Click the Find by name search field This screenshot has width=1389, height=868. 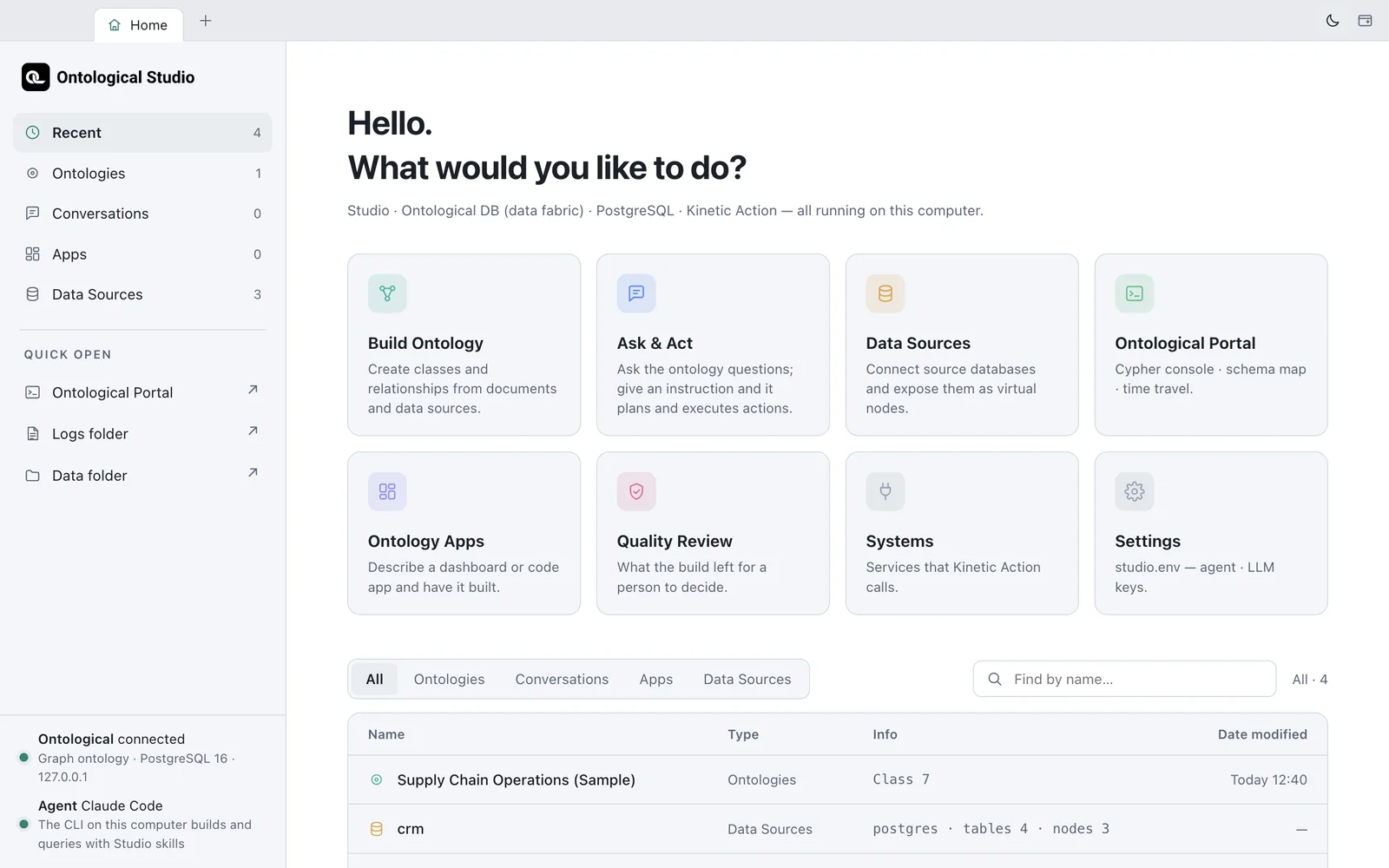click(1124, 679)
